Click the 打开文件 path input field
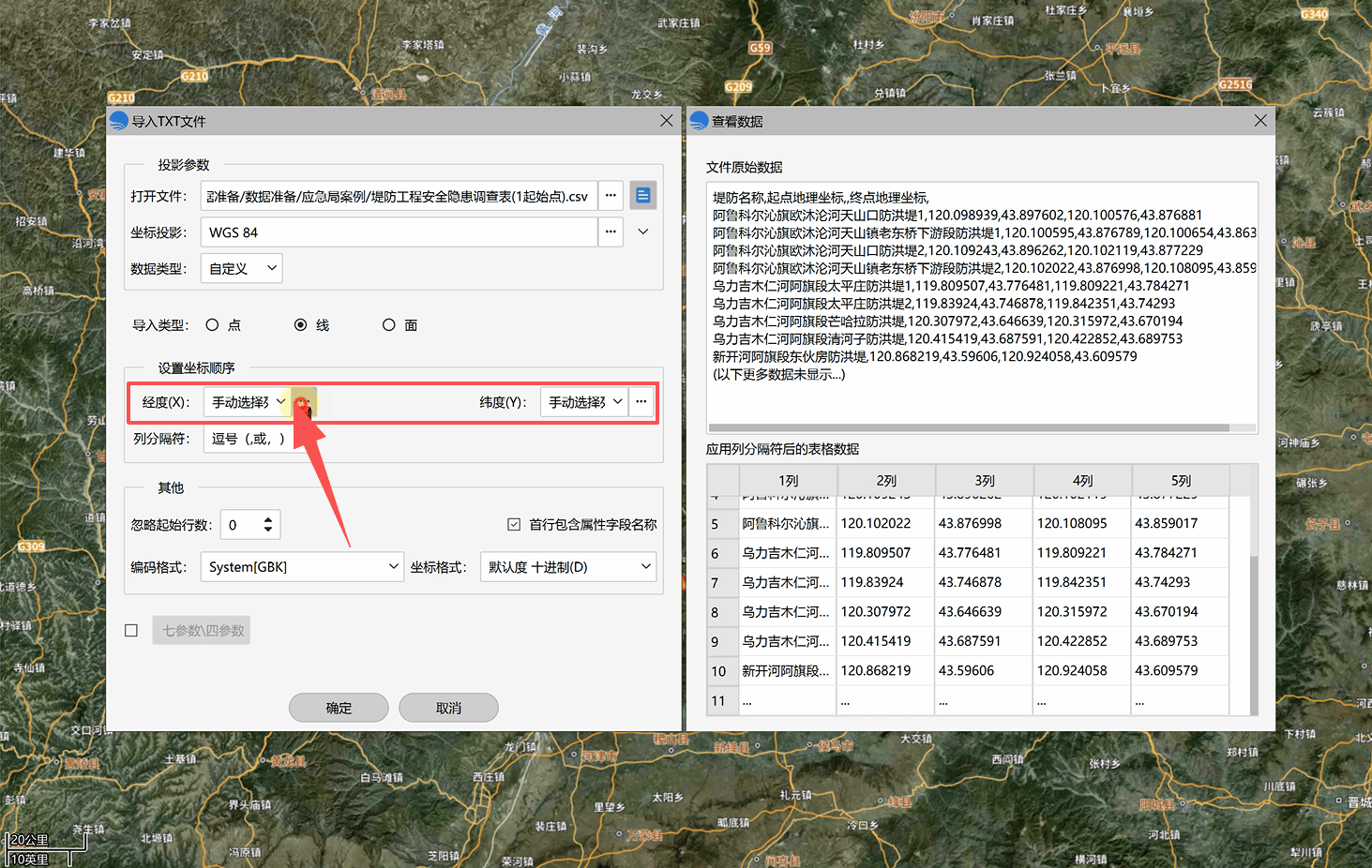1372x868 pixels. pos(399,195)
